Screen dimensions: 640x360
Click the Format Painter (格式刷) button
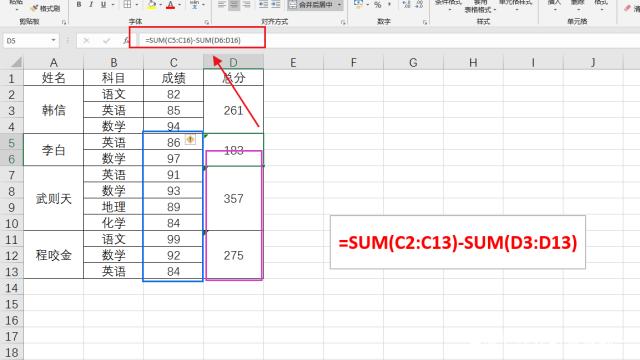click(x=45, y=8)
